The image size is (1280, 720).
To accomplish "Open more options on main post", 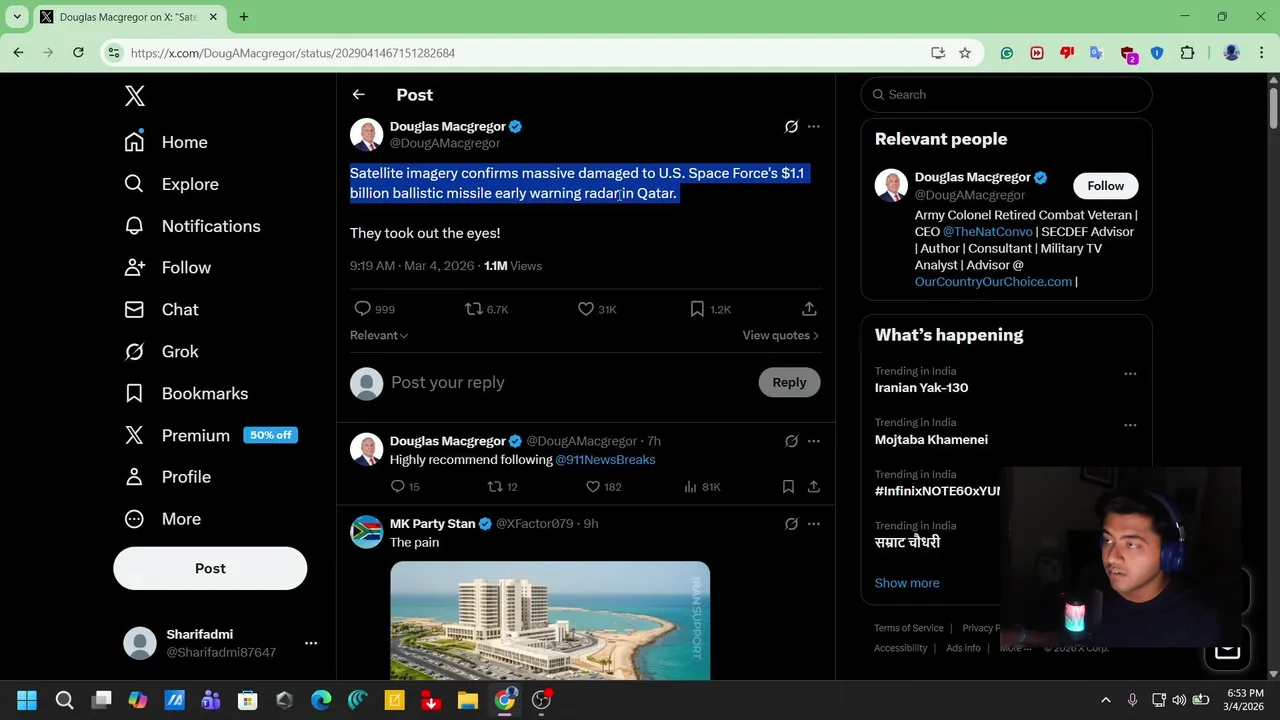I will click(814, 127).
